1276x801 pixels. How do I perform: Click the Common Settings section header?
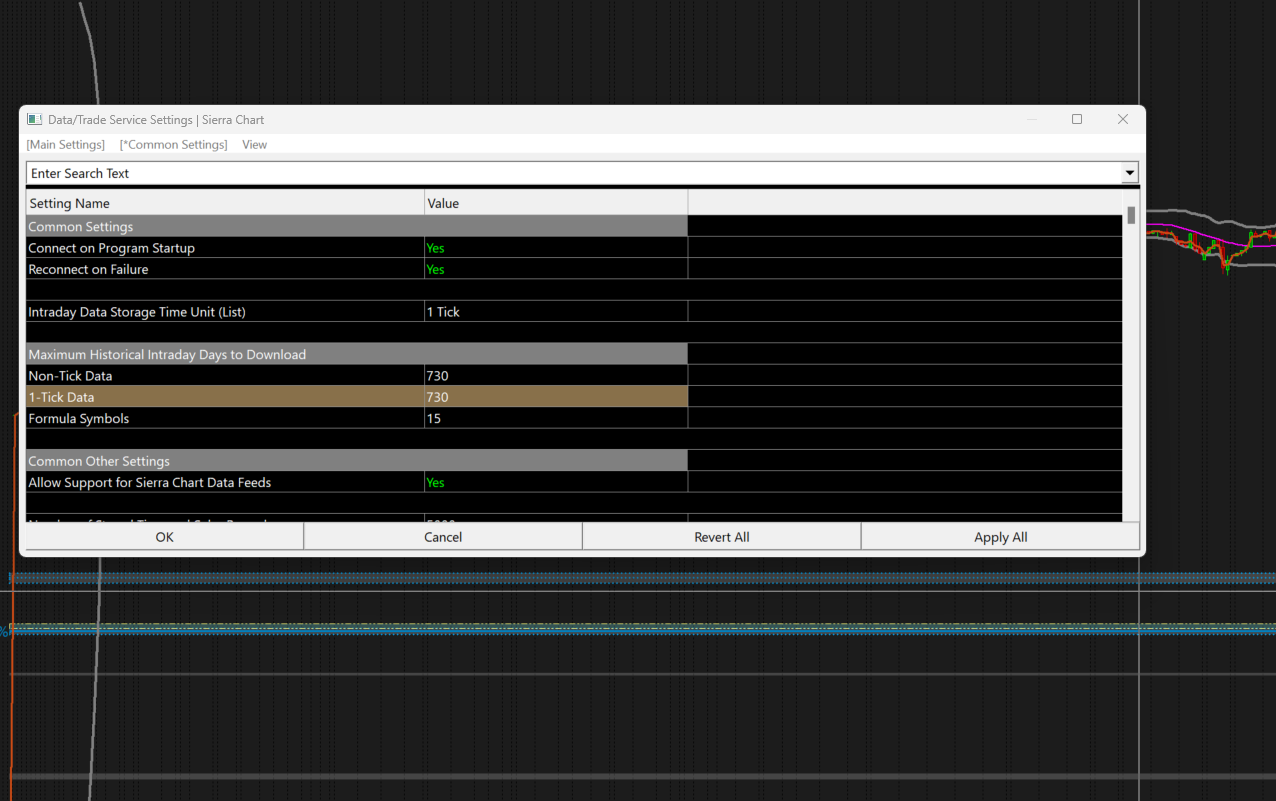pos(356,227)
